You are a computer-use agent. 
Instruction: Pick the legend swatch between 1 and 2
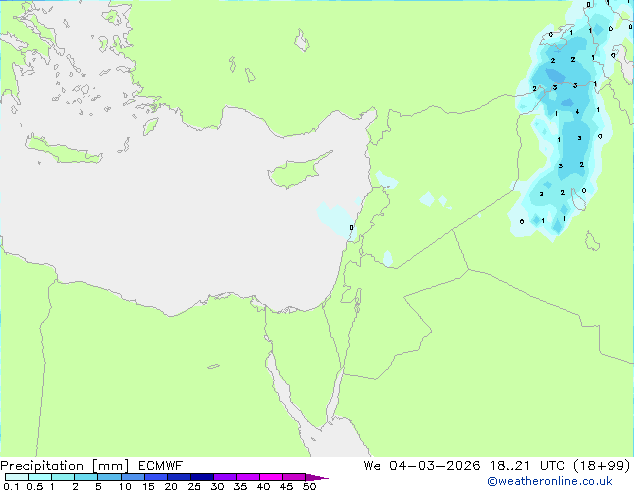tap(63, 477)
